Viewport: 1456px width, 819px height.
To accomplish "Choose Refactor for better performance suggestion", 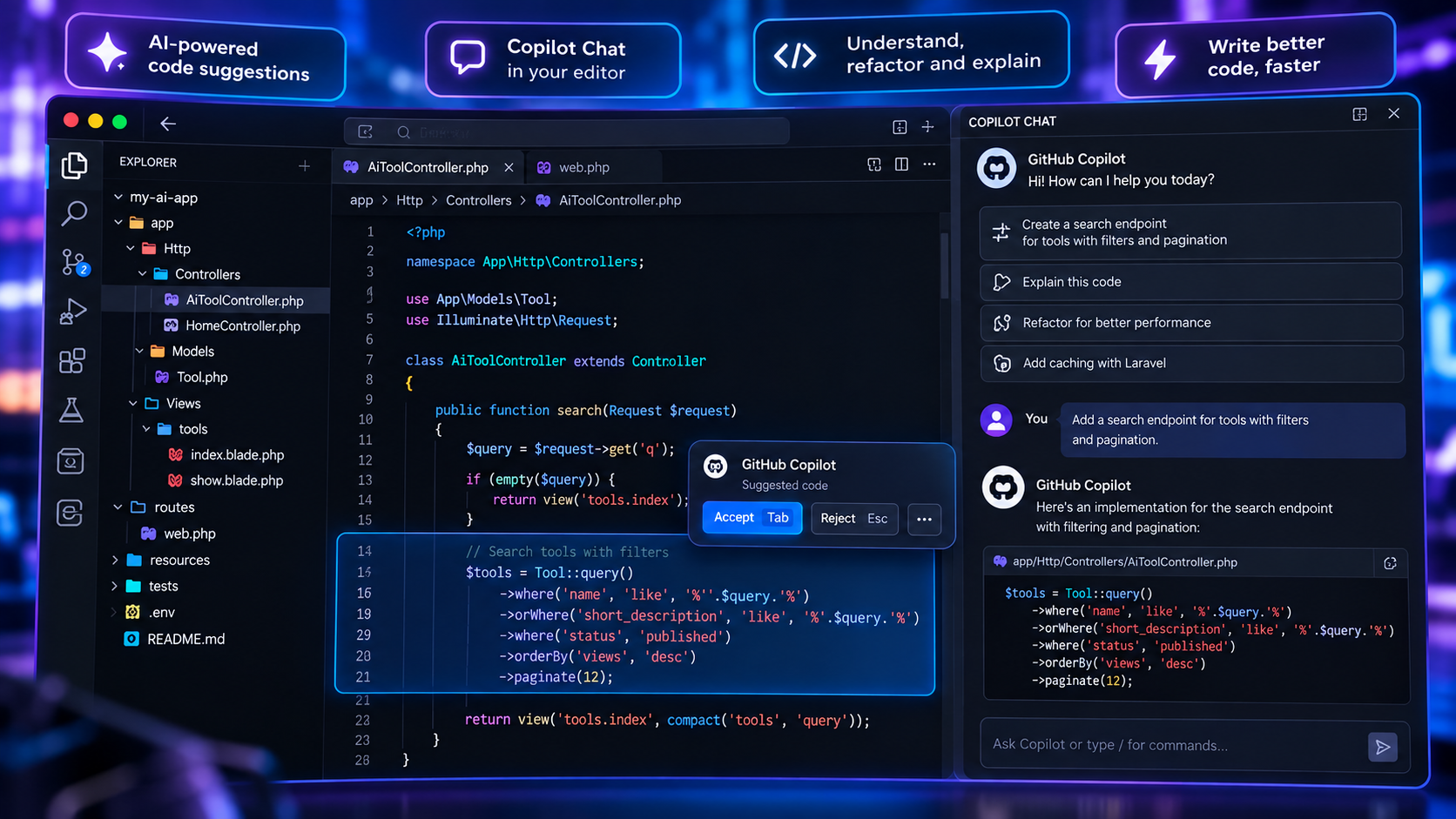I will point(1191,323).
